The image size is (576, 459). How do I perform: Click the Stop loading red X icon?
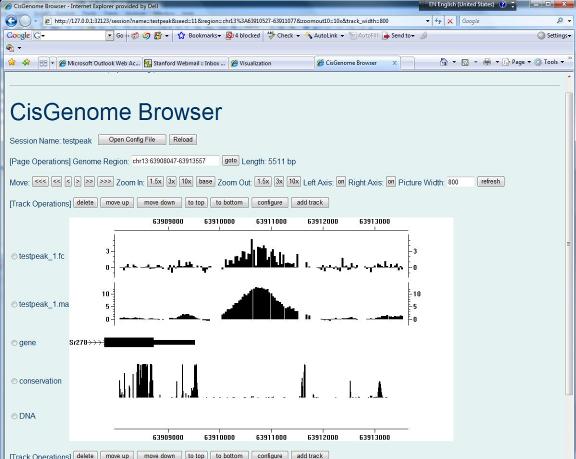450,21
